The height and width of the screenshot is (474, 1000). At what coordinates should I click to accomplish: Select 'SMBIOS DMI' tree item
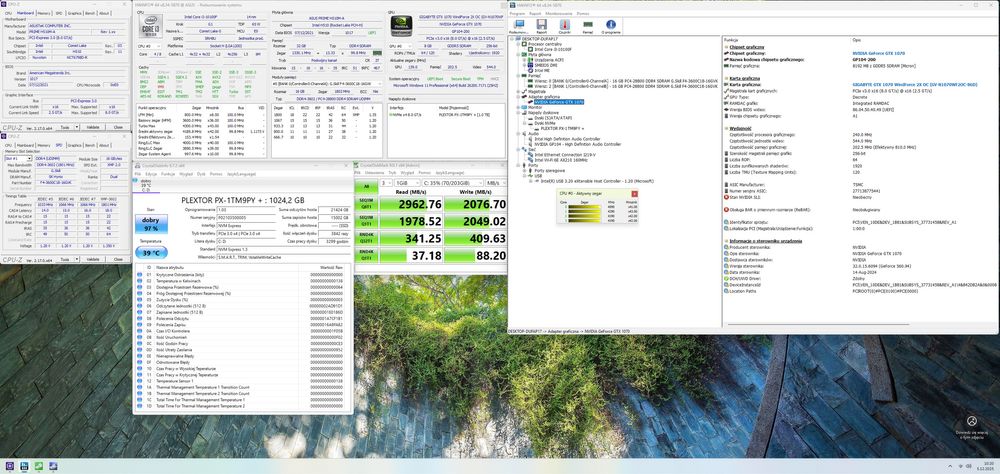[x=546, y=64]
